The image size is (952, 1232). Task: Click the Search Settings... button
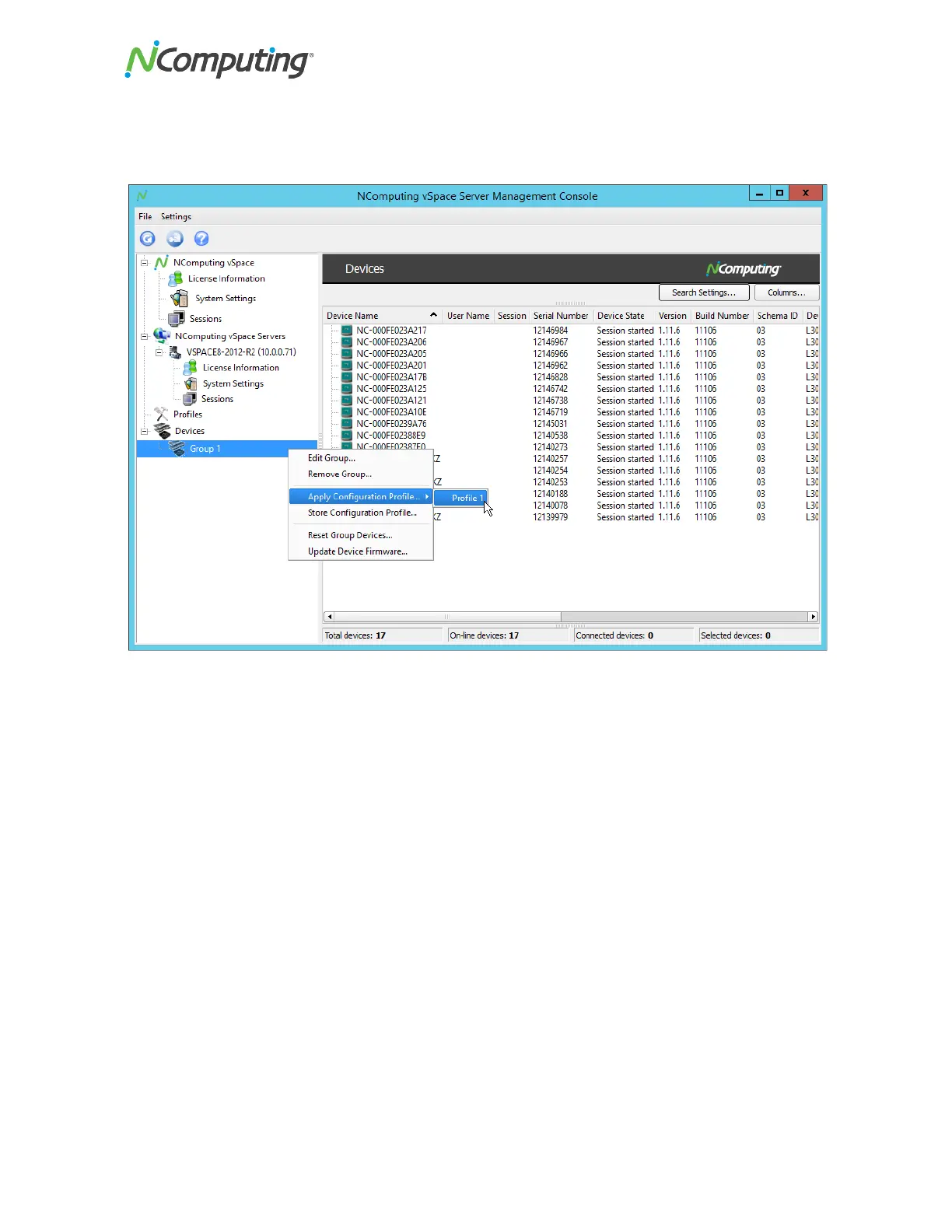coord(704,292)
